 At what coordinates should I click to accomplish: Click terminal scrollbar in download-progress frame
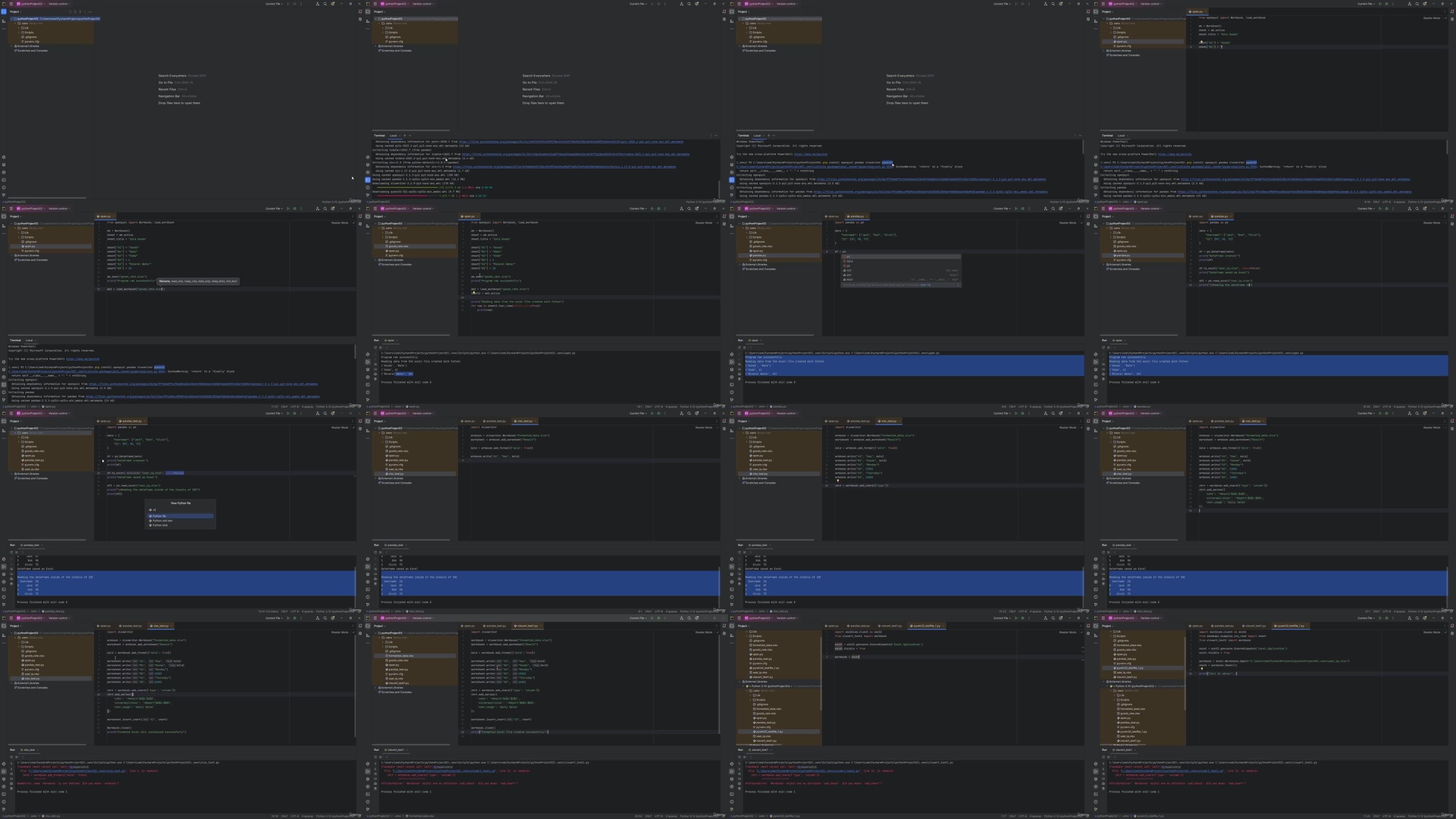pos(719,189)
